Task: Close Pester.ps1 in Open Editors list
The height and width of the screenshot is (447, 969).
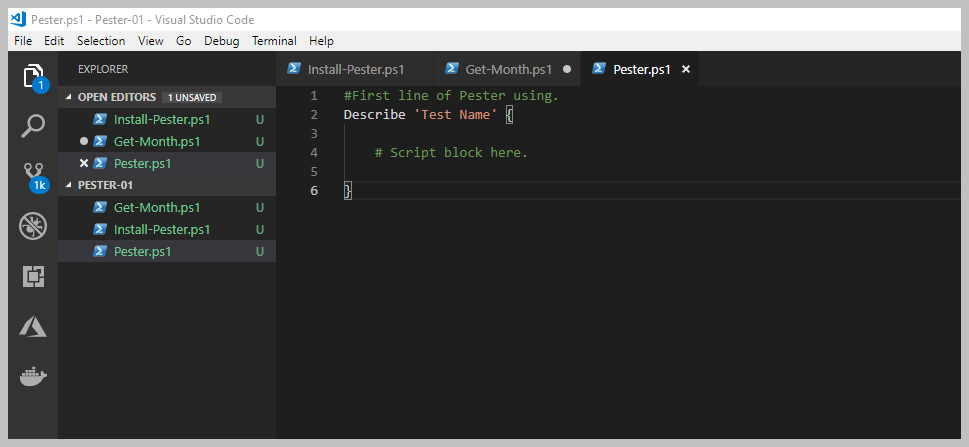Action: 84,163
